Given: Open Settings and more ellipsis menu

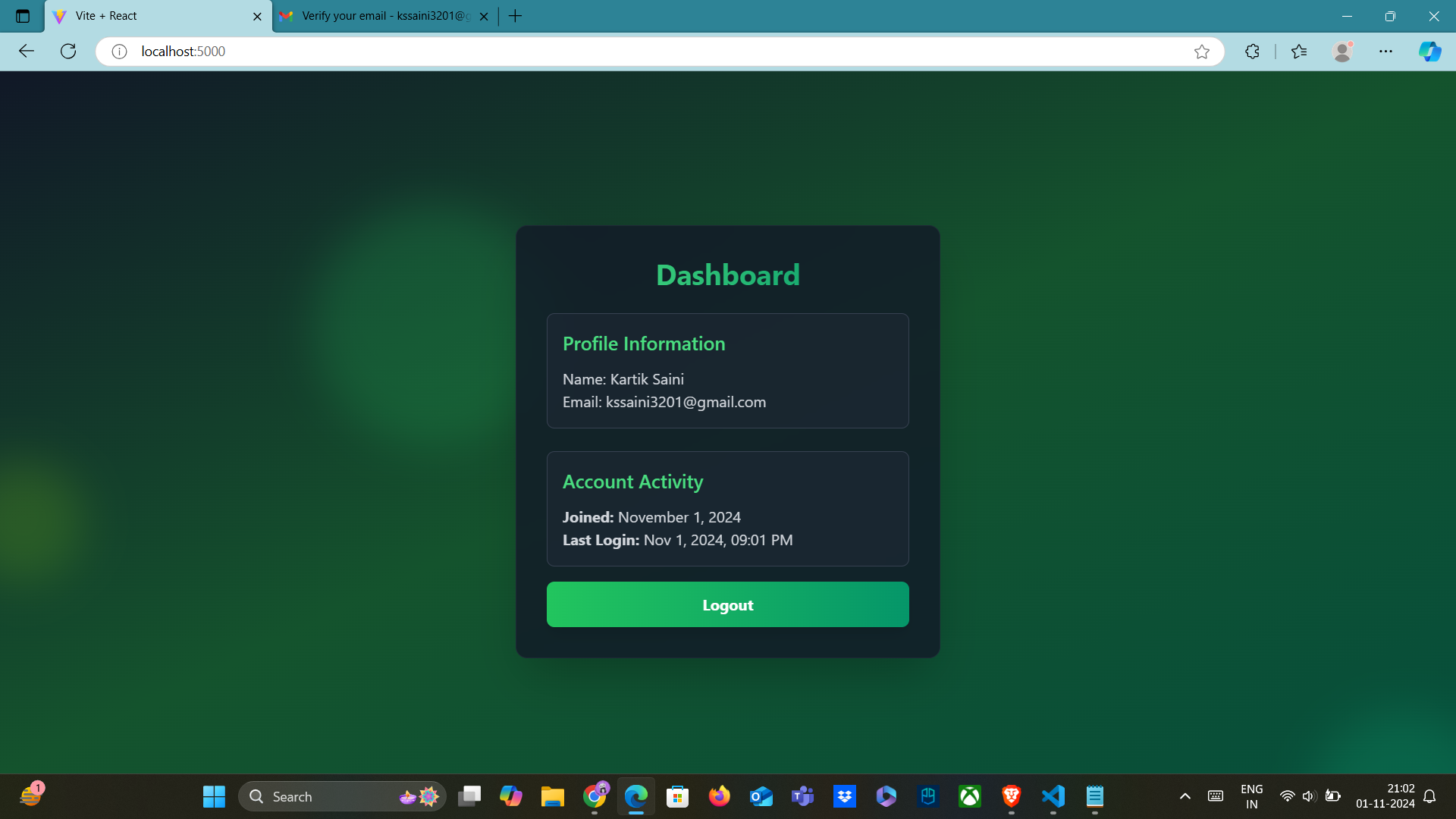Looking at the screenshot, I should [x=1385, y=52].
